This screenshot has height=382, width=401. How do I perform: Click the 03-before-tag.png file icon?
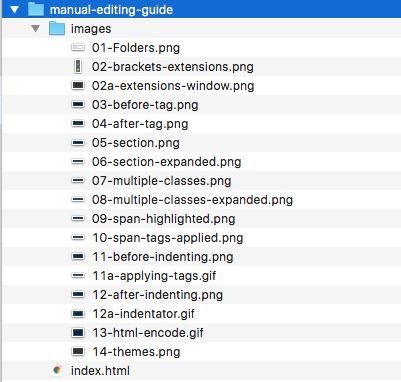pos(78,105)
